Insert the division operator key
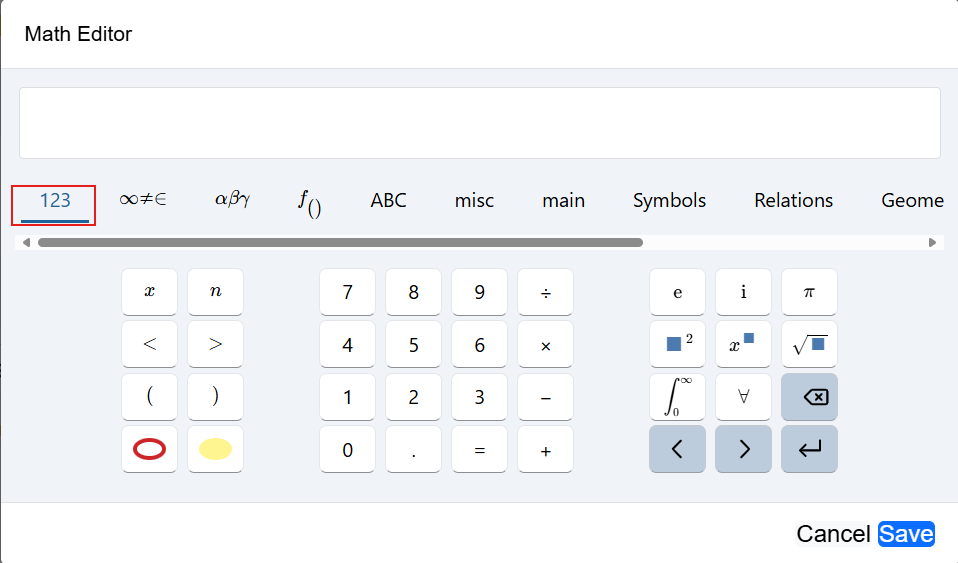 coord(545,292)
